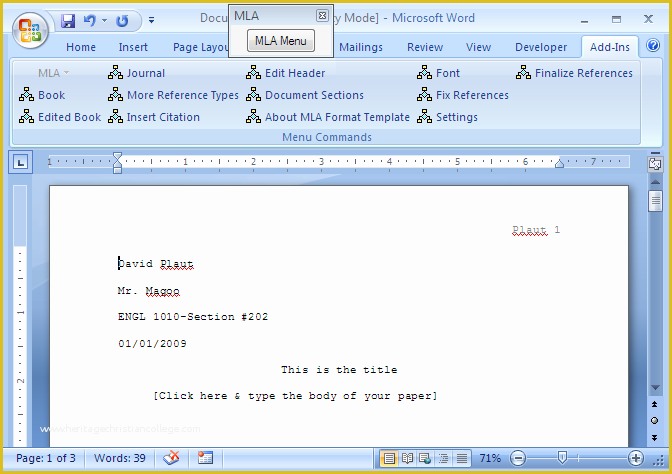Repeat the last action with redo icon

coord(122,20)
